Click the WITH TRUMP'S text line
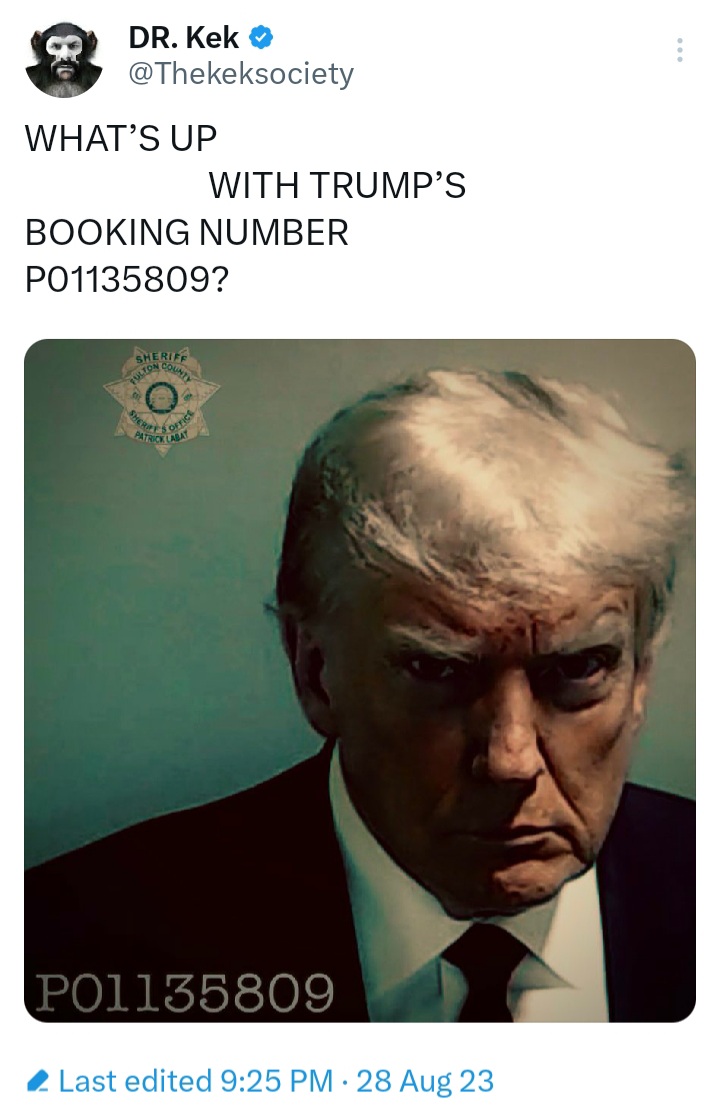720x1105 pixels. 337,185
